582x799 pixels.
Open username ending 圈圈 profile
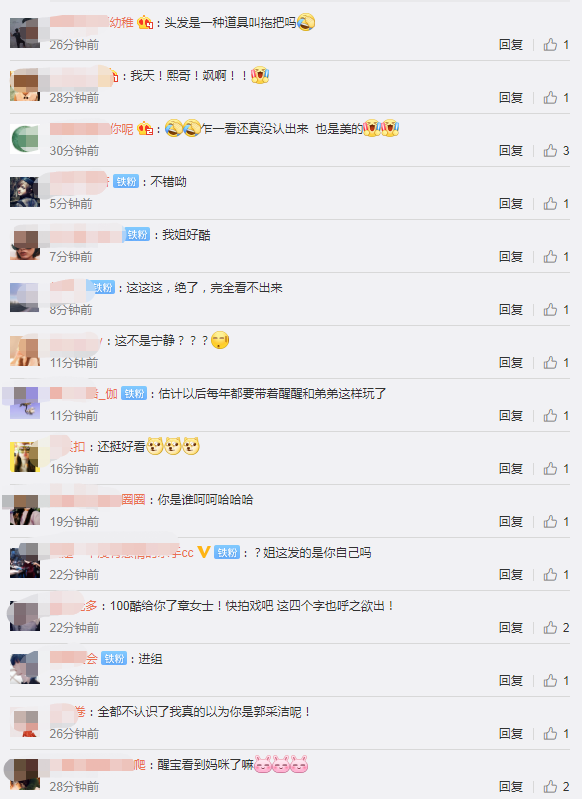pyautogui.click(x=98, y=500)
